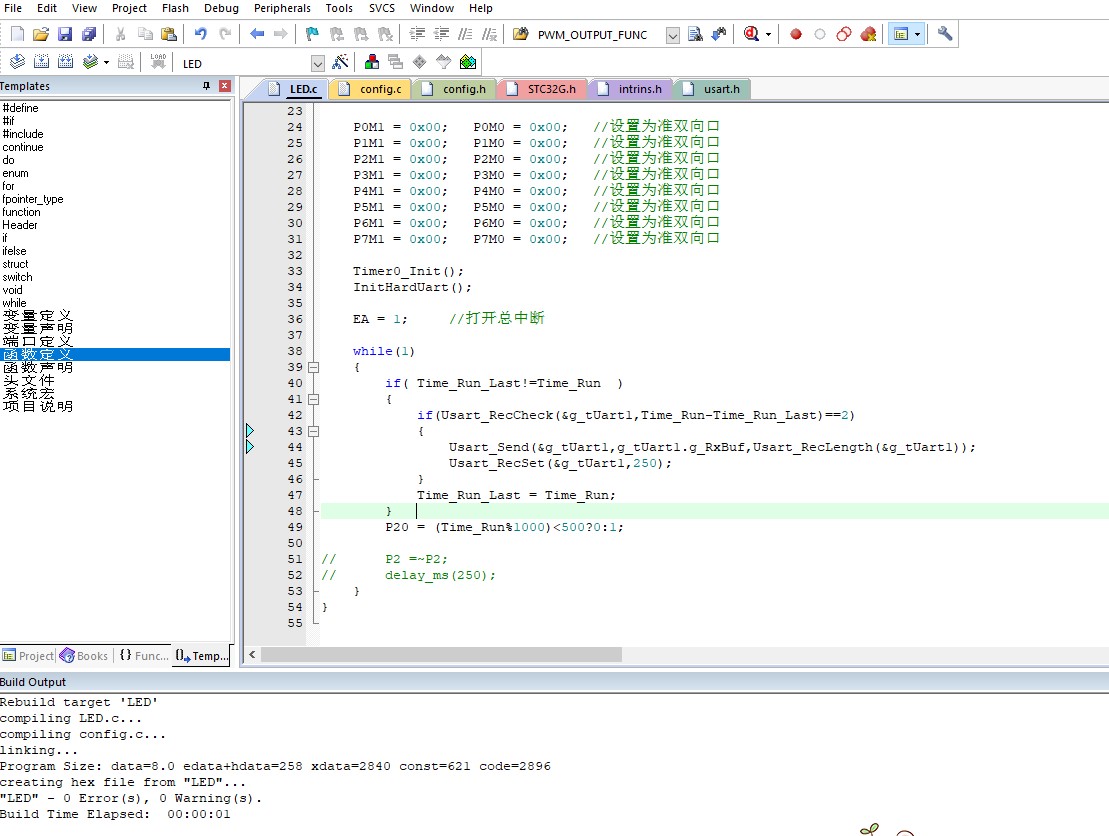Place cursor on the EA = 1 line

[x=380, y=319]
